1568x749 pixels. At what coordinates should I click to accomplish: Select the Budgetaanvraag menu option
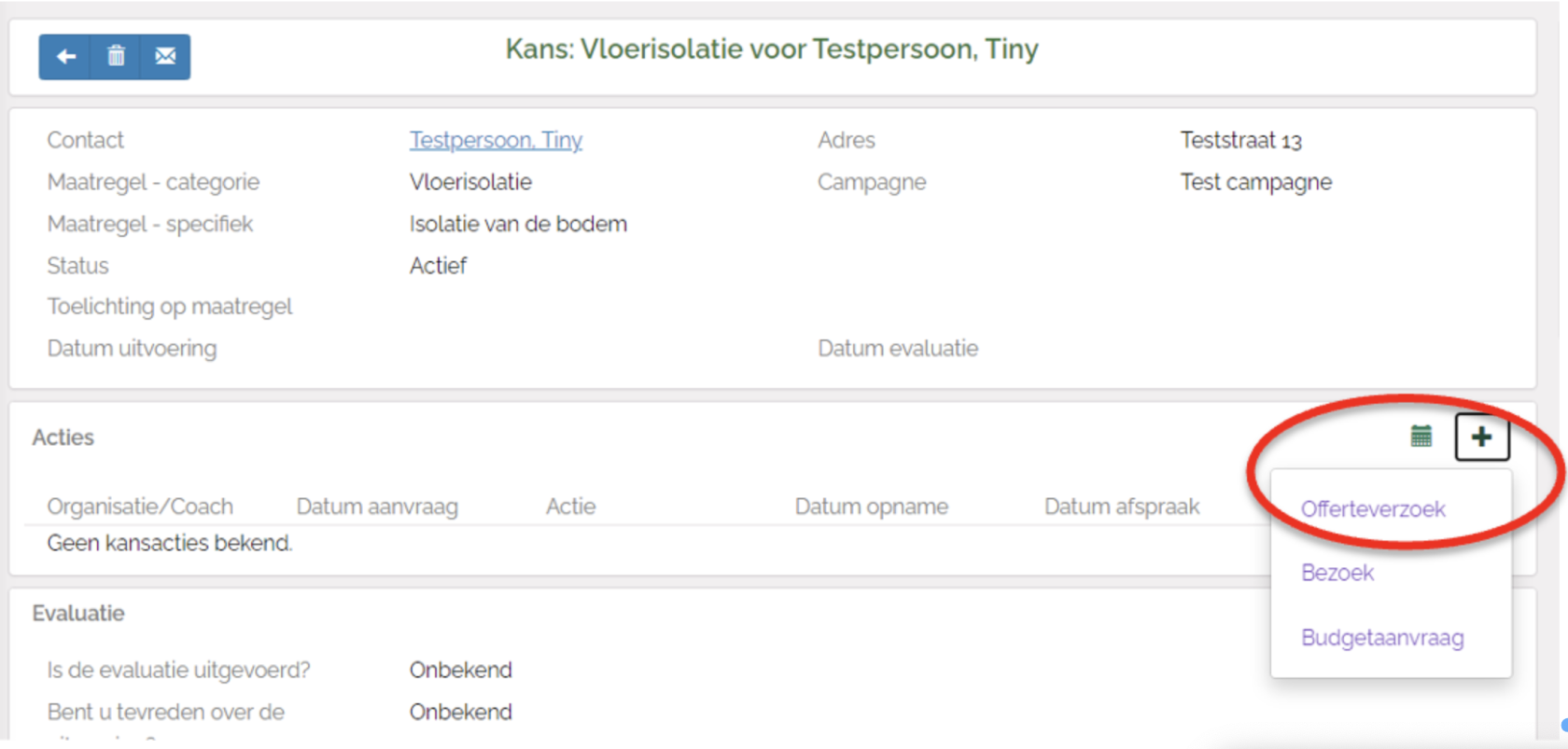tap(1381, 638)
